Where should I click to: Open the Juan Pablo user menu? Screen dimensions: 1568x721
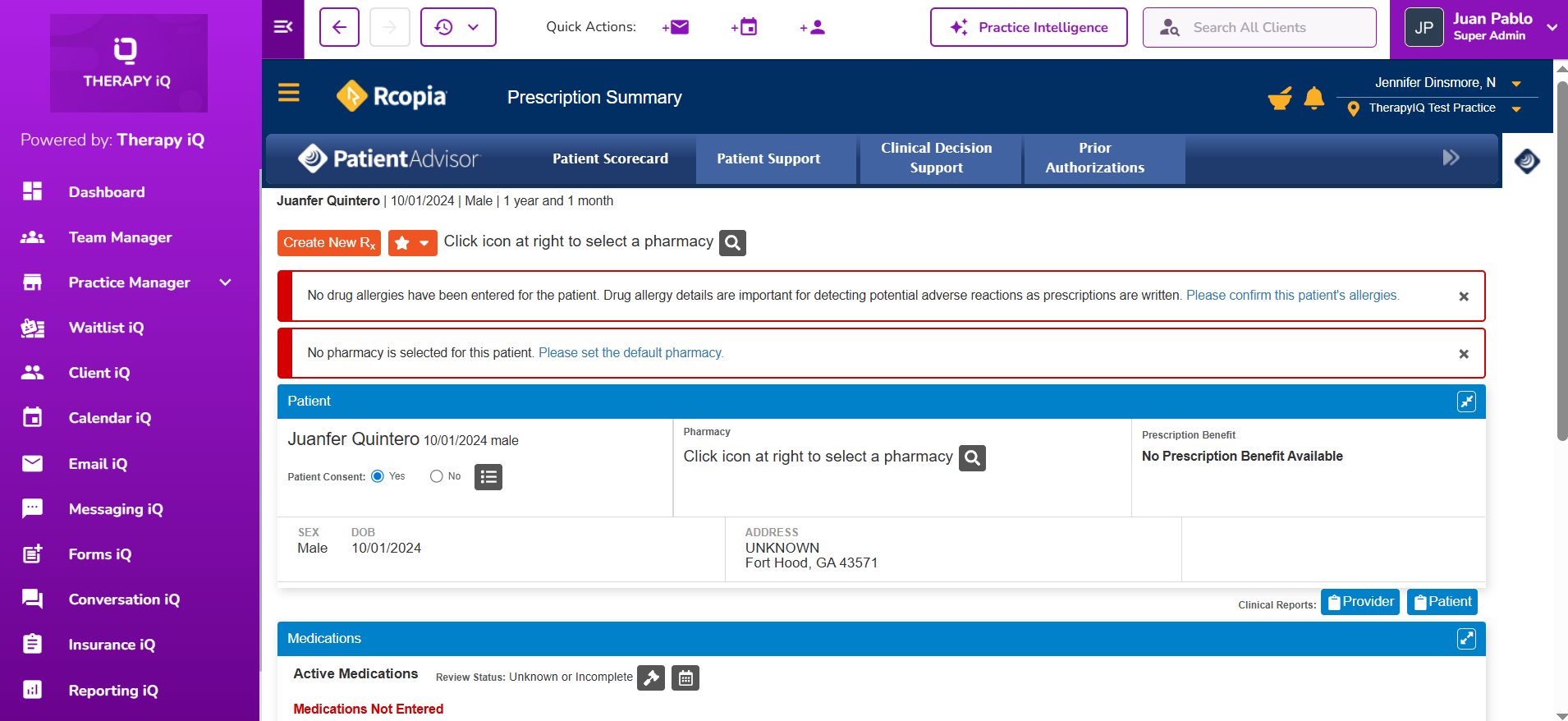pyautogui.click(x=1480, y=27)
